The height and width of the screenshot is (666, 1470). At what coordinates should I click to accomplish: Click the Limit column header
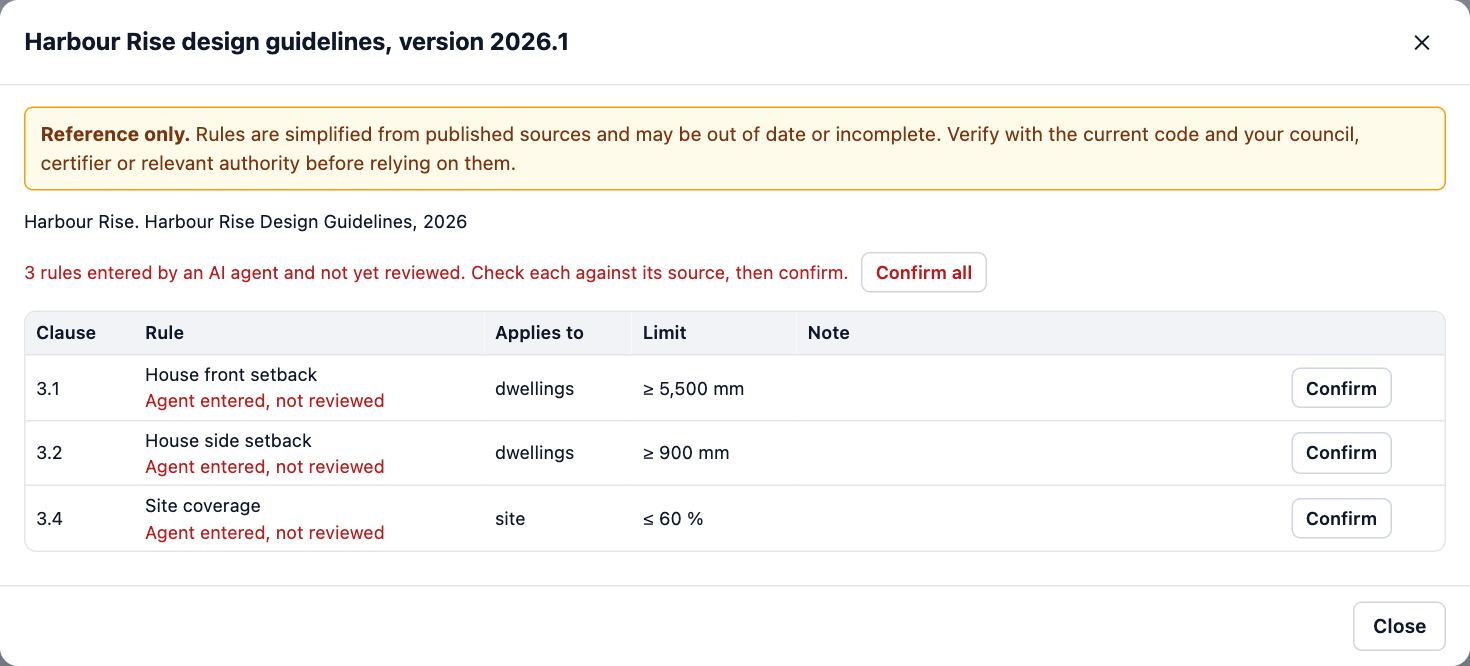[x=664, y=333]
